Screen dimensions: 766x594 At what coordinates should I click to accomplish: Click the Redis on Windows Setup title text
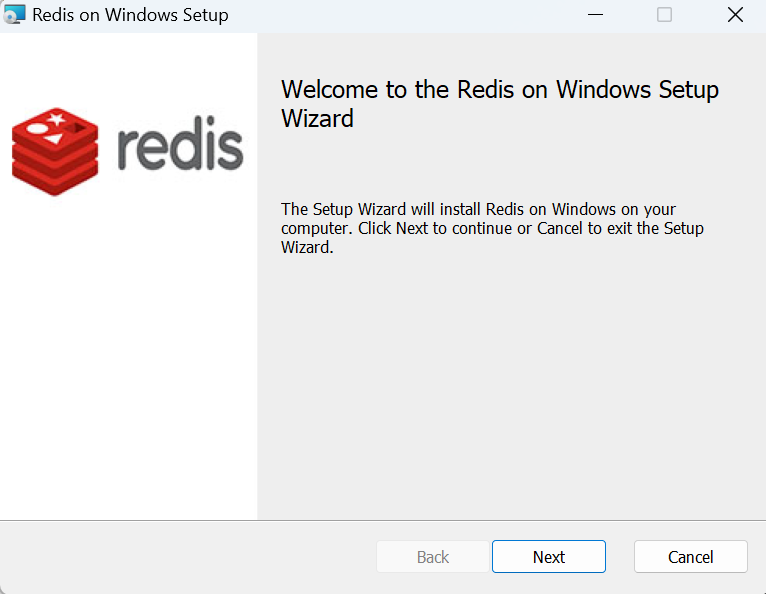130,15
